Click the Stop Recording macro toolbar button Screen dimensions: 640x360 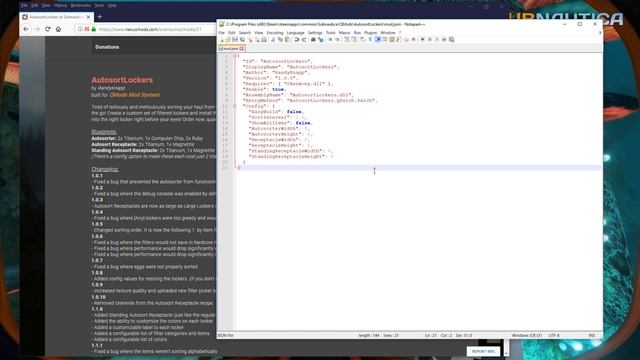coord(430,40)
